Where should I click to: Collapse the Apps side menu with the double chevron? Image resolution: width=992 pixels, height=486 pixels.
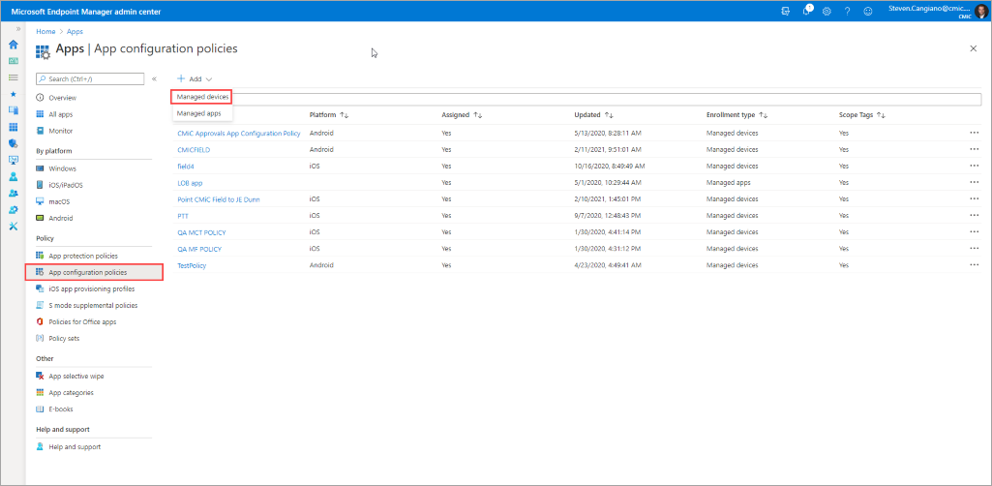(x=154, y=79)
